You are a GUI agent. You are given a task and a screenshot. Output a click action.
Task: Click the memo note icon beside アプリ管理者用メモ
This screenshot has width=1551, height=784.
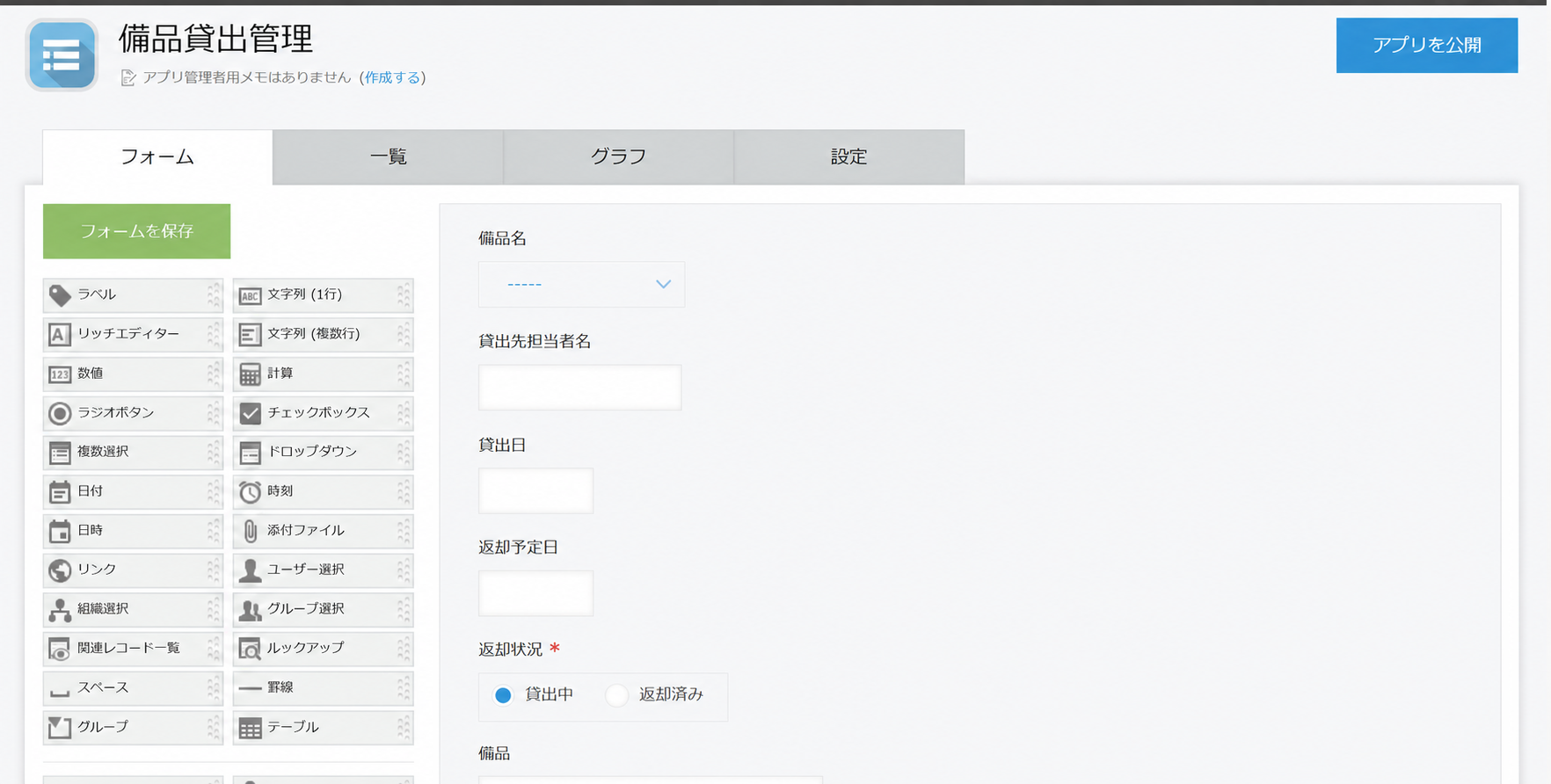pyautogui.click(x=128, y=78)
